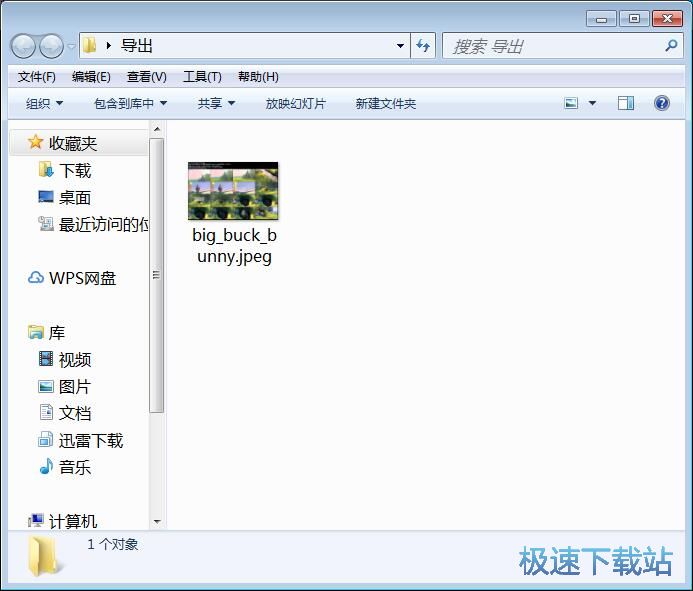
Task: Open 下载 in favorites
Action: click(x=75, y=171)
